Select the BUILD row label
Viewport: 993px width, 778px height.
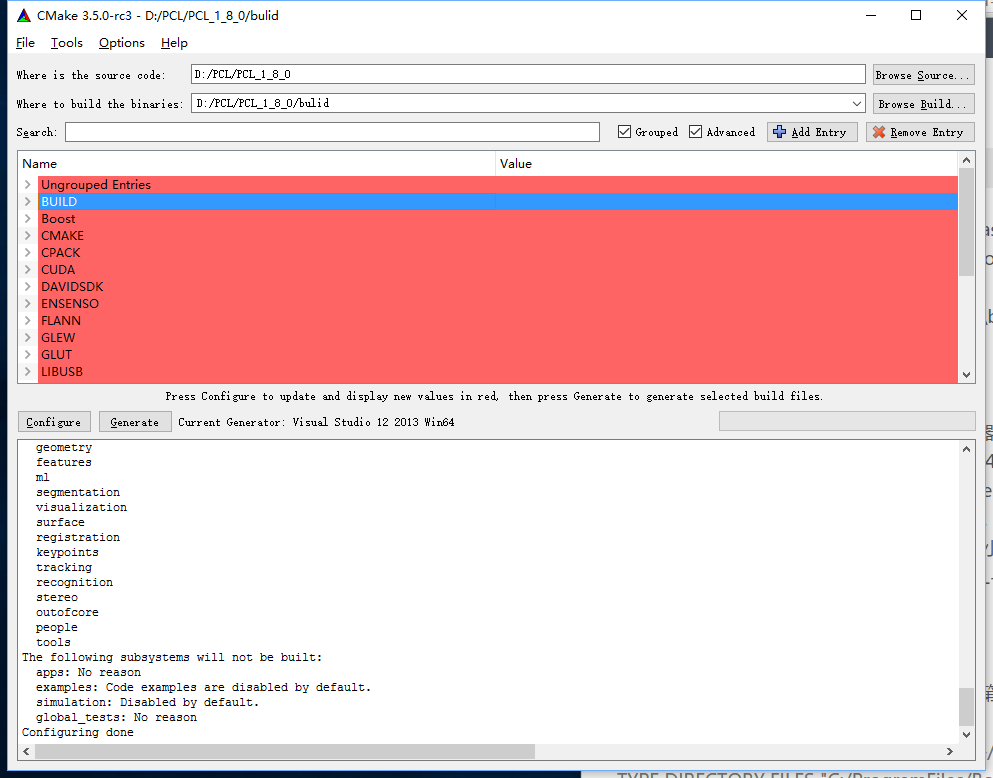click(x=59, y=201)
